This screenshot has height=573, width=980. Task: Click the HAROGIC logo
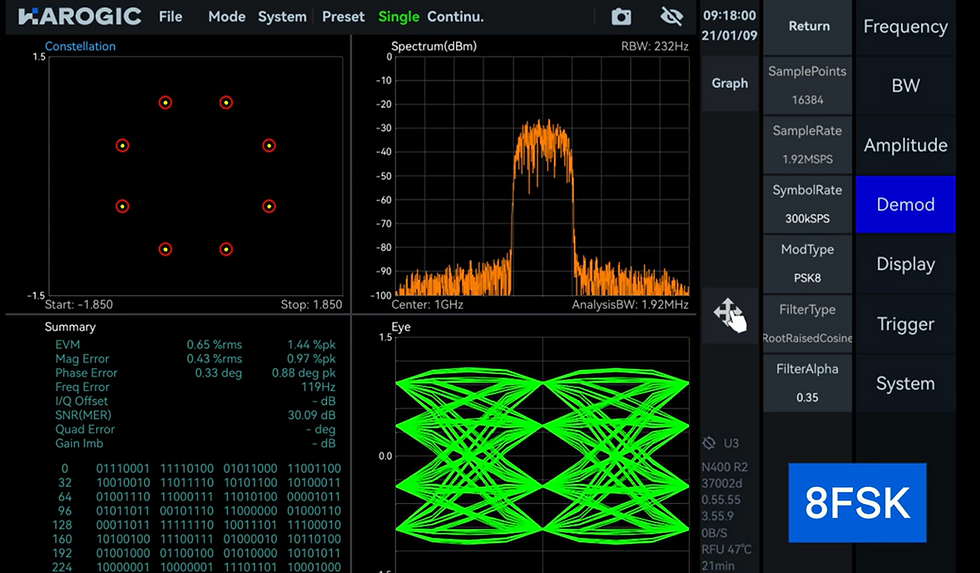[x=79, y=16]
